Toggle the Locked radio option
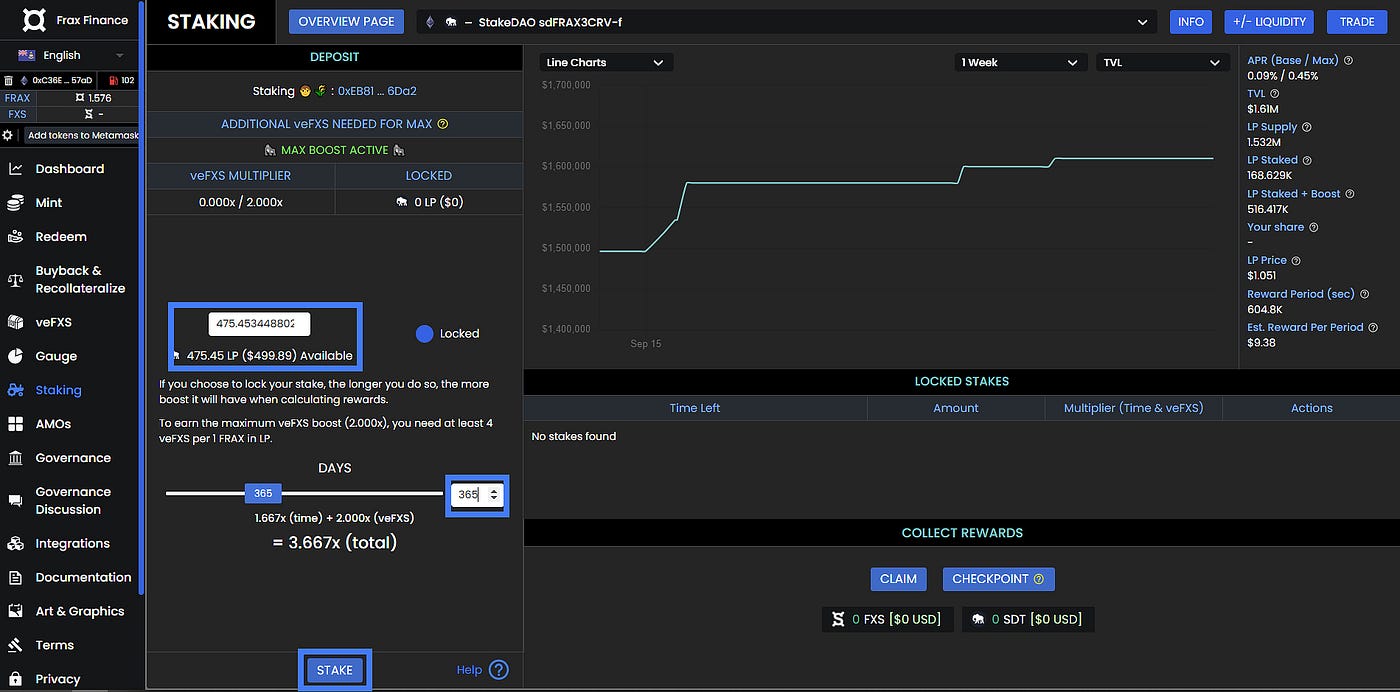1400x692 pixels. point(424,334)
